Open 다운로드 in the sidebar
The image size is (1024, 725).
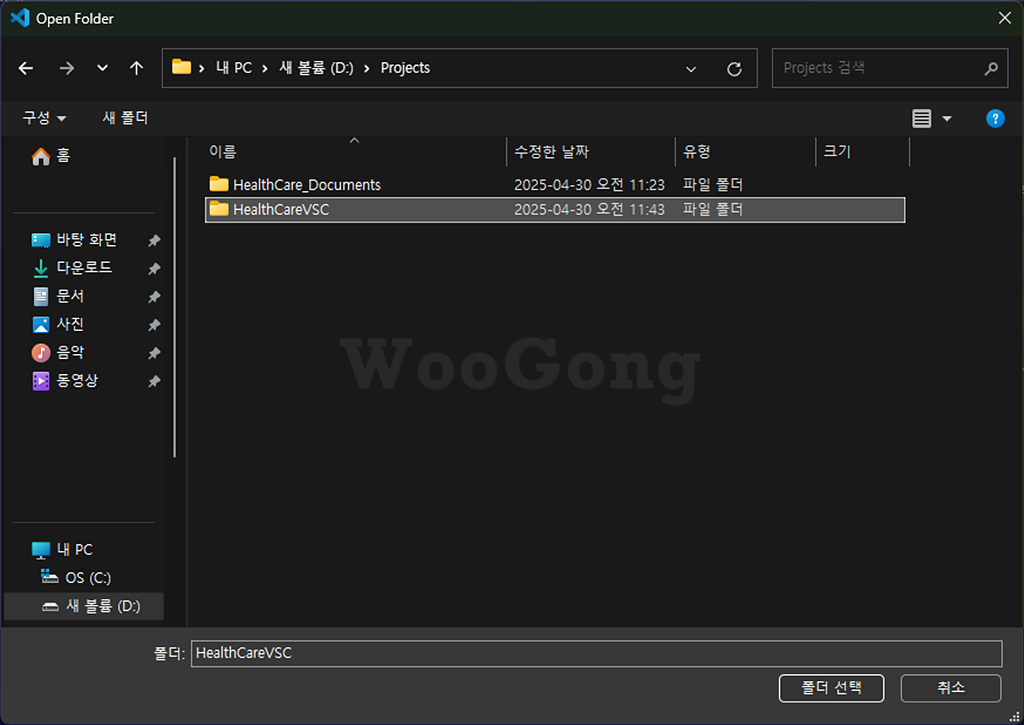[x=72, y=268]
